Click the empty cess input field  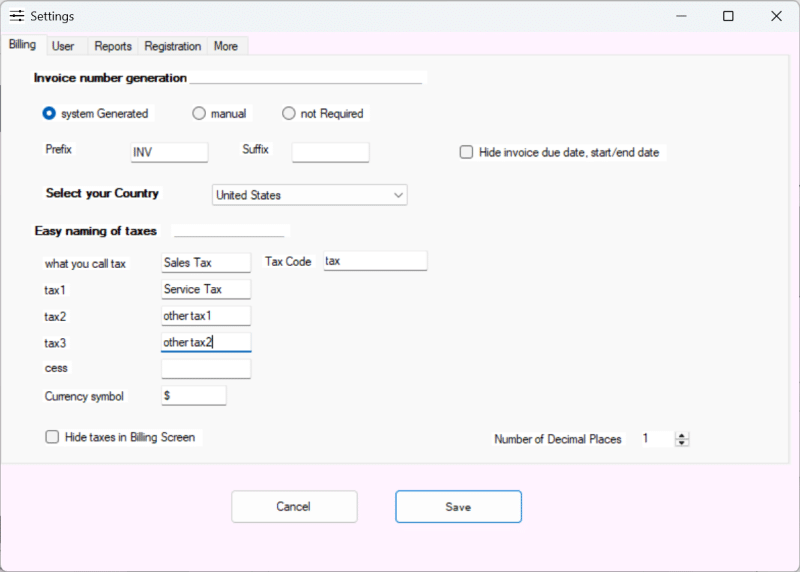206,369
